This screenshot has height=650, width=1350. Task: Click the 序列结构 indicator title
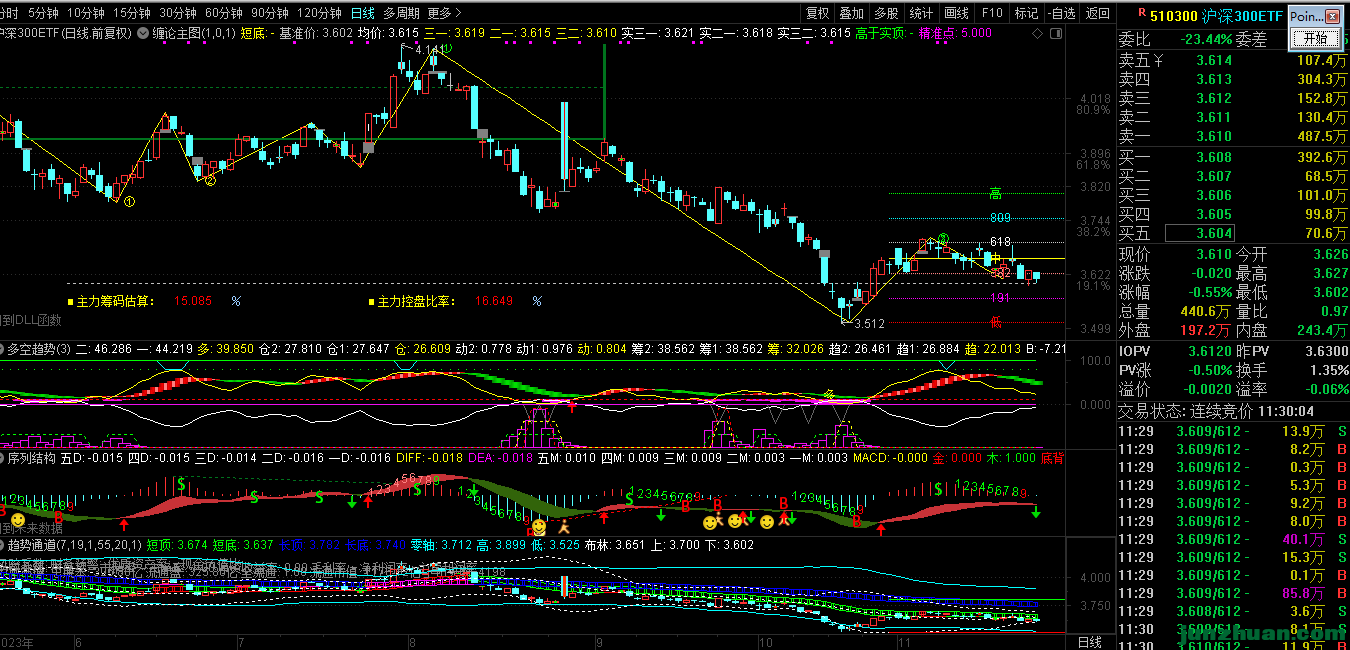(x=31, y=457)
